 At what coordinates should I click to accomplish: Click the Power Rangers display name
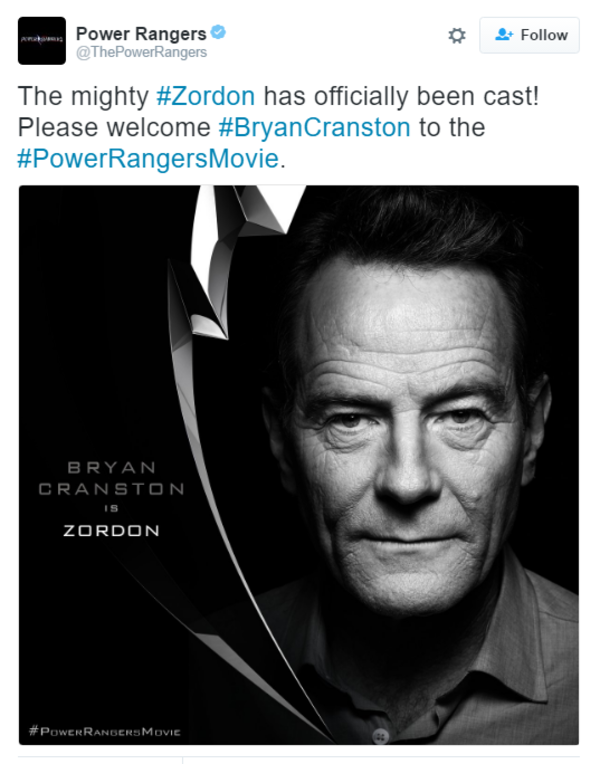coord(141,34)
